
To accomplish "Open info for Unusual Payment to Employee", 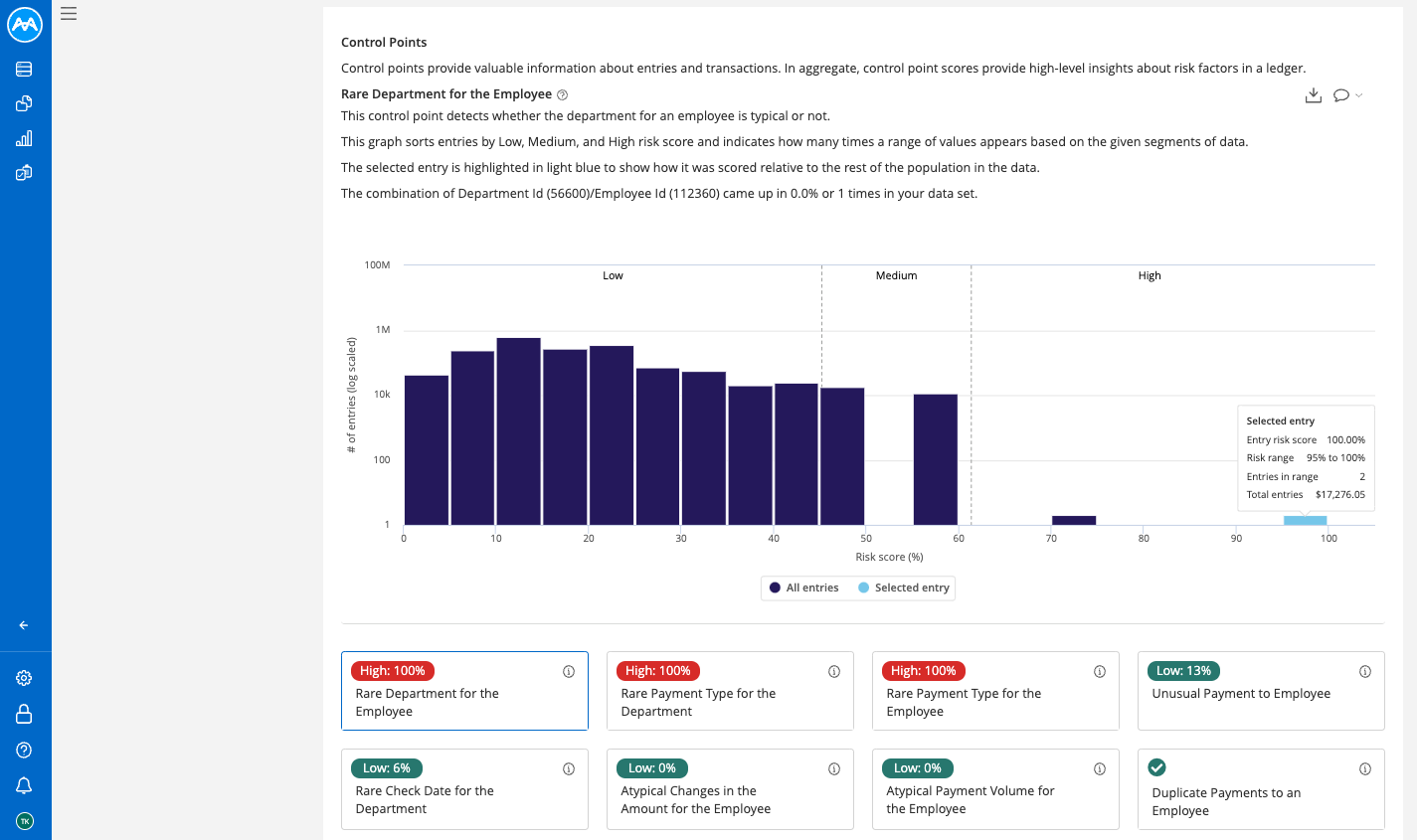I will coord(1364,671).
